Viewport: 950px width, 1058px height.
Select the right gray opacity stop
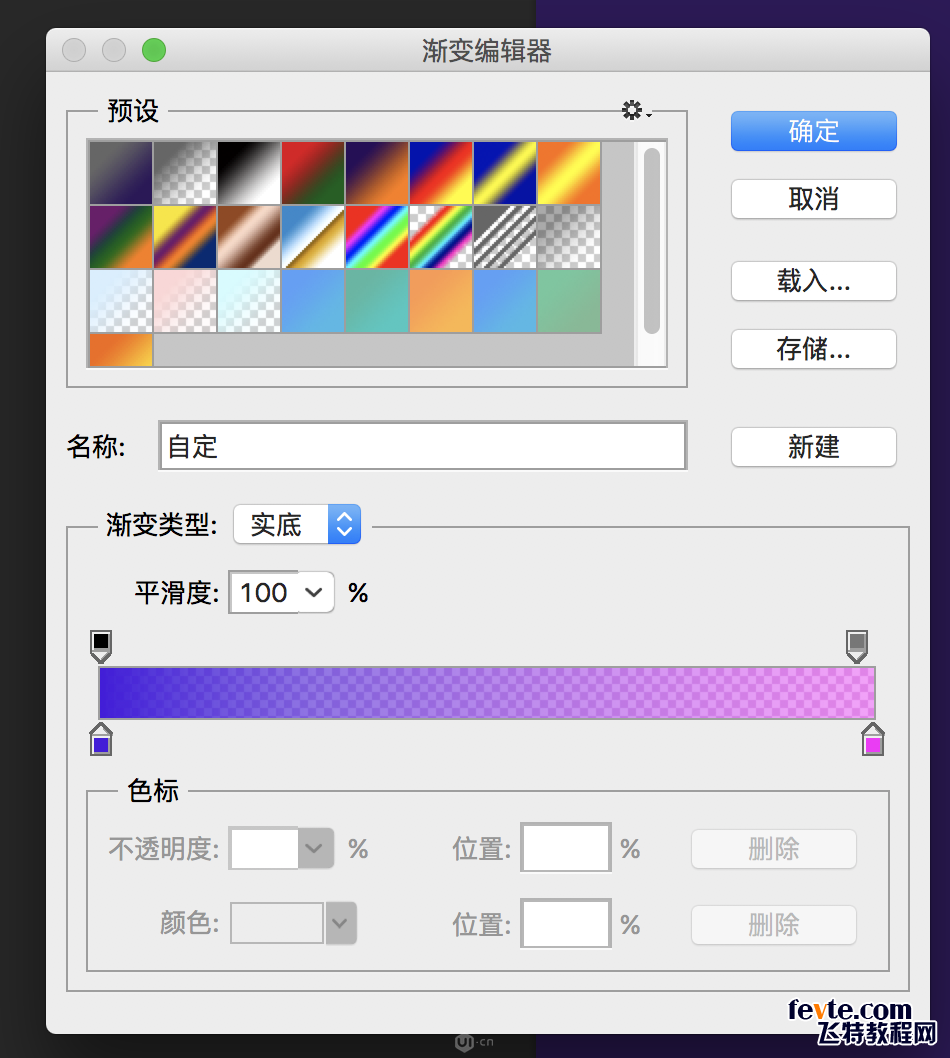coord(857,646)
